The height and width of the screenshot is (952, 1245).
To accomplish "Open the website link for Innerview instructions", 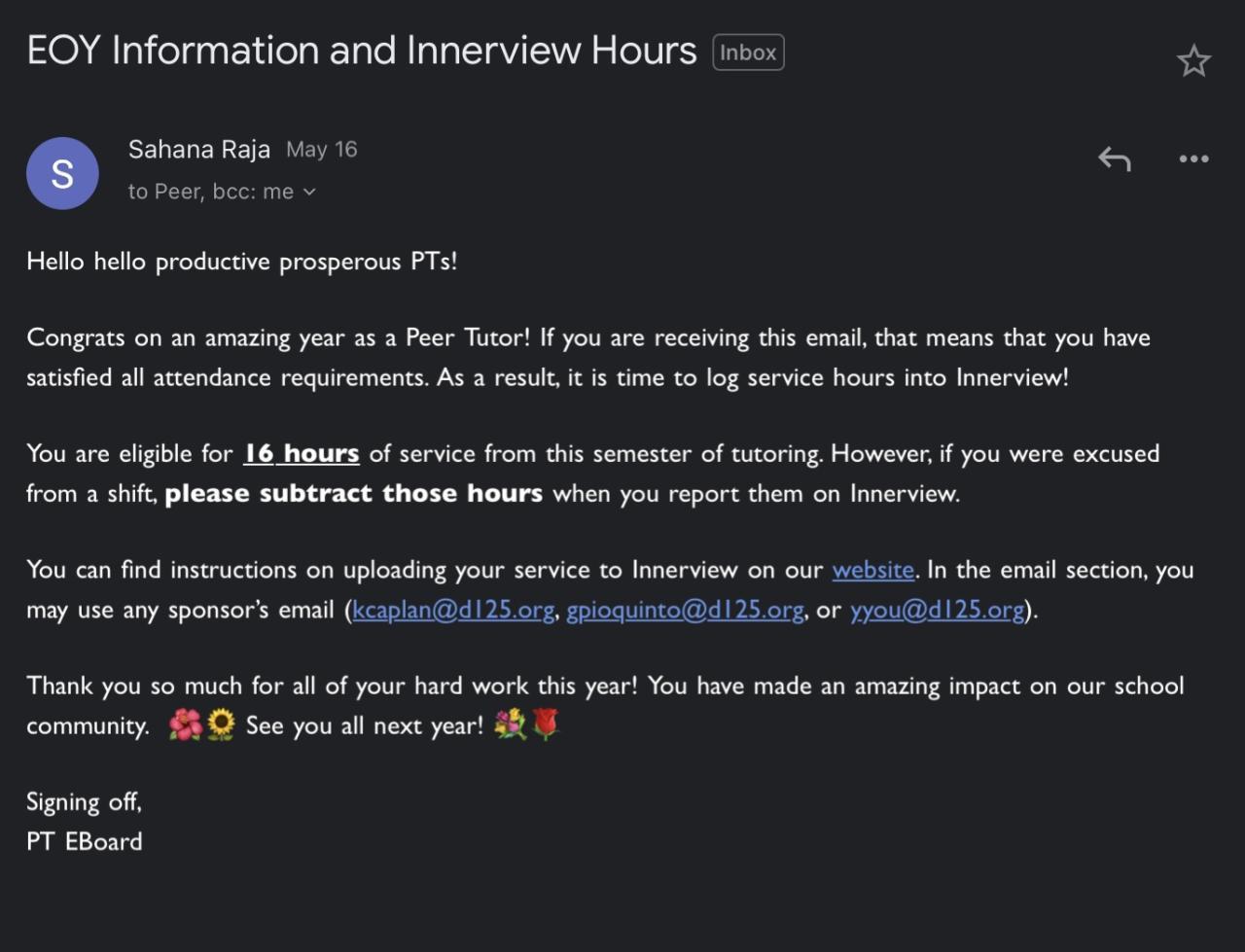I will 872,570.
